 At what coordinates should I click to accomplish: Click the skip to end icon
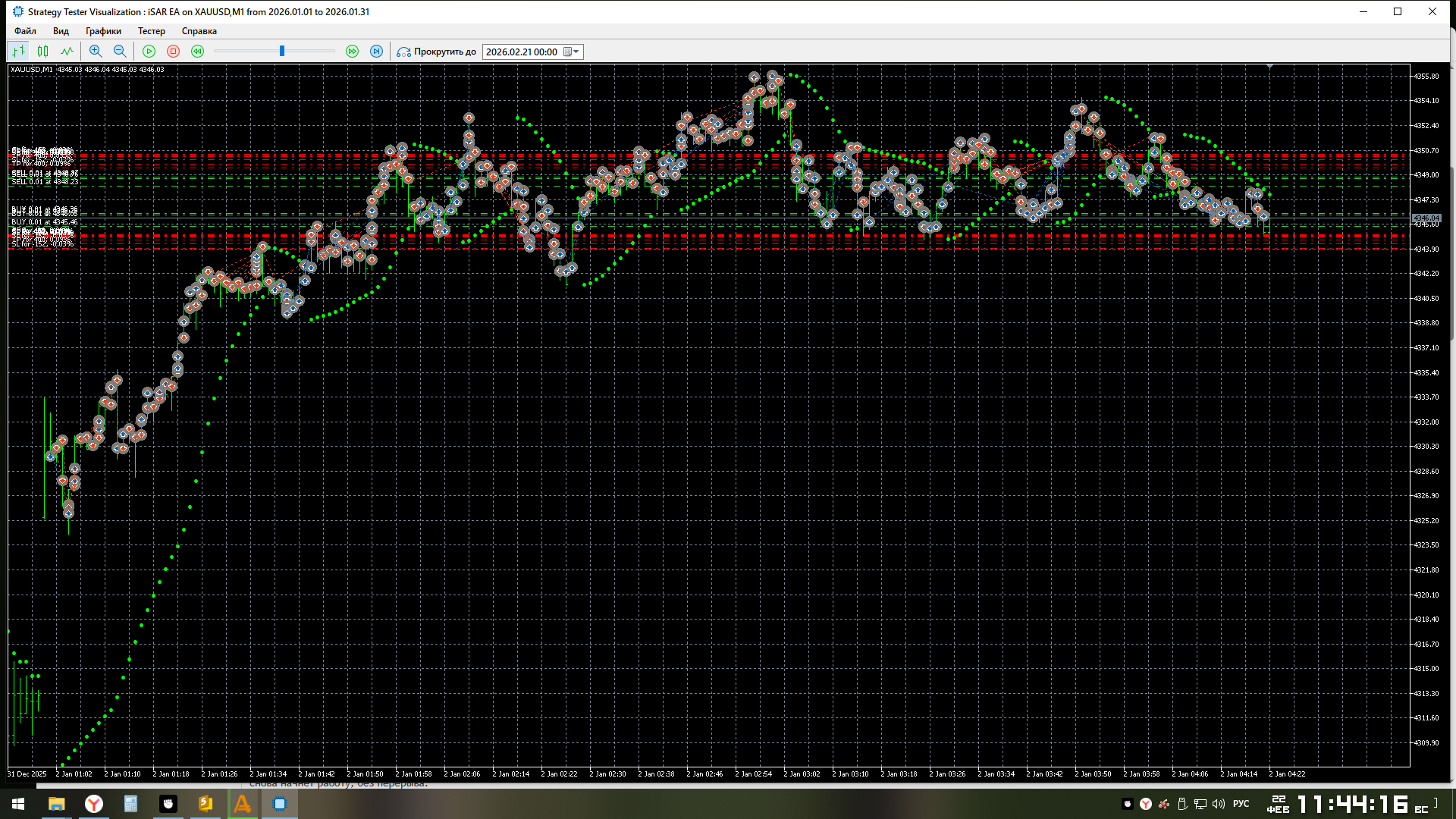tap(376, 52)
